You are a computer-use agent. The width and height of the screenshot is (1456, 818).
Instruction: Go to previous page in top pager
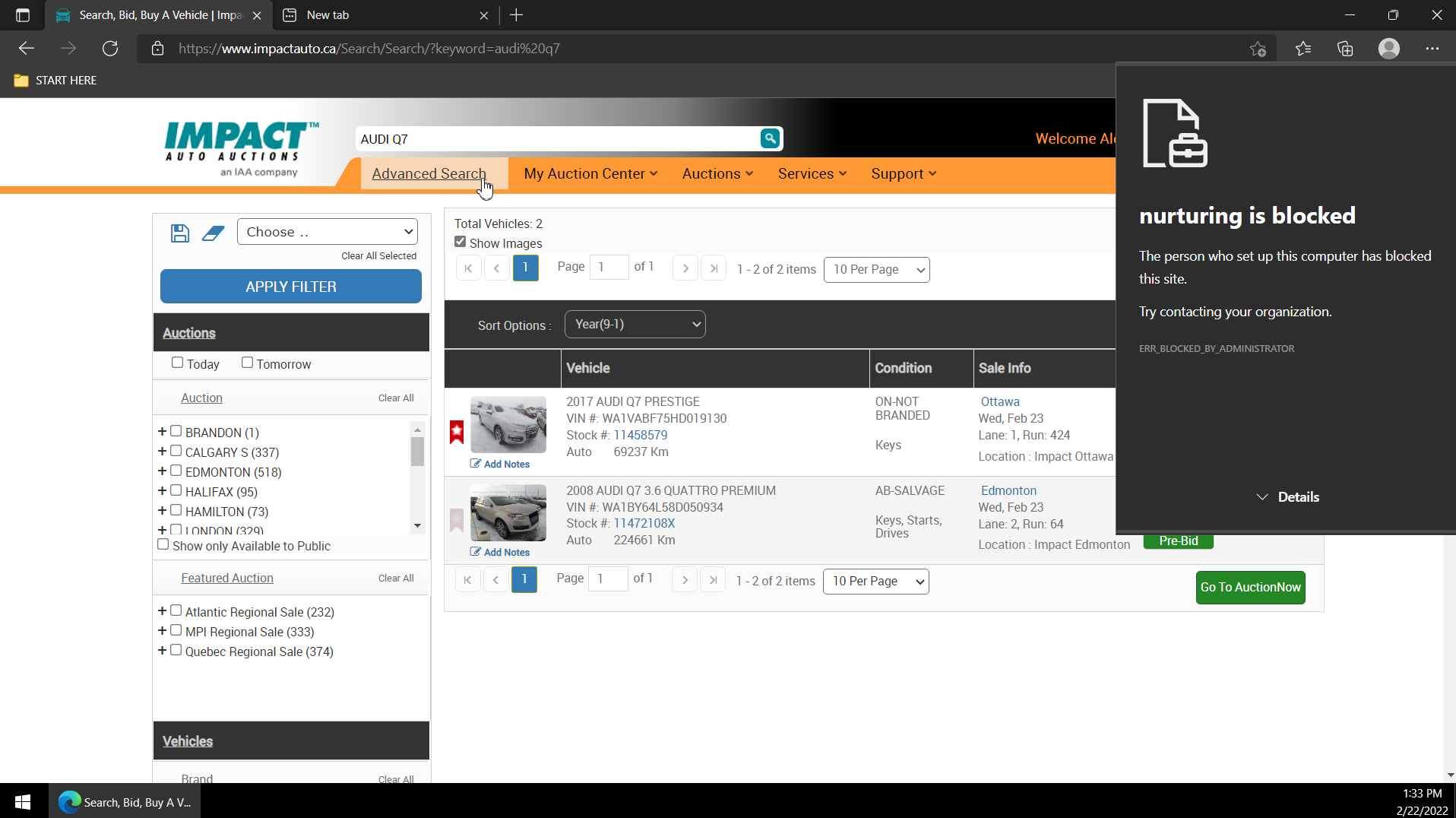coord(497,268)
